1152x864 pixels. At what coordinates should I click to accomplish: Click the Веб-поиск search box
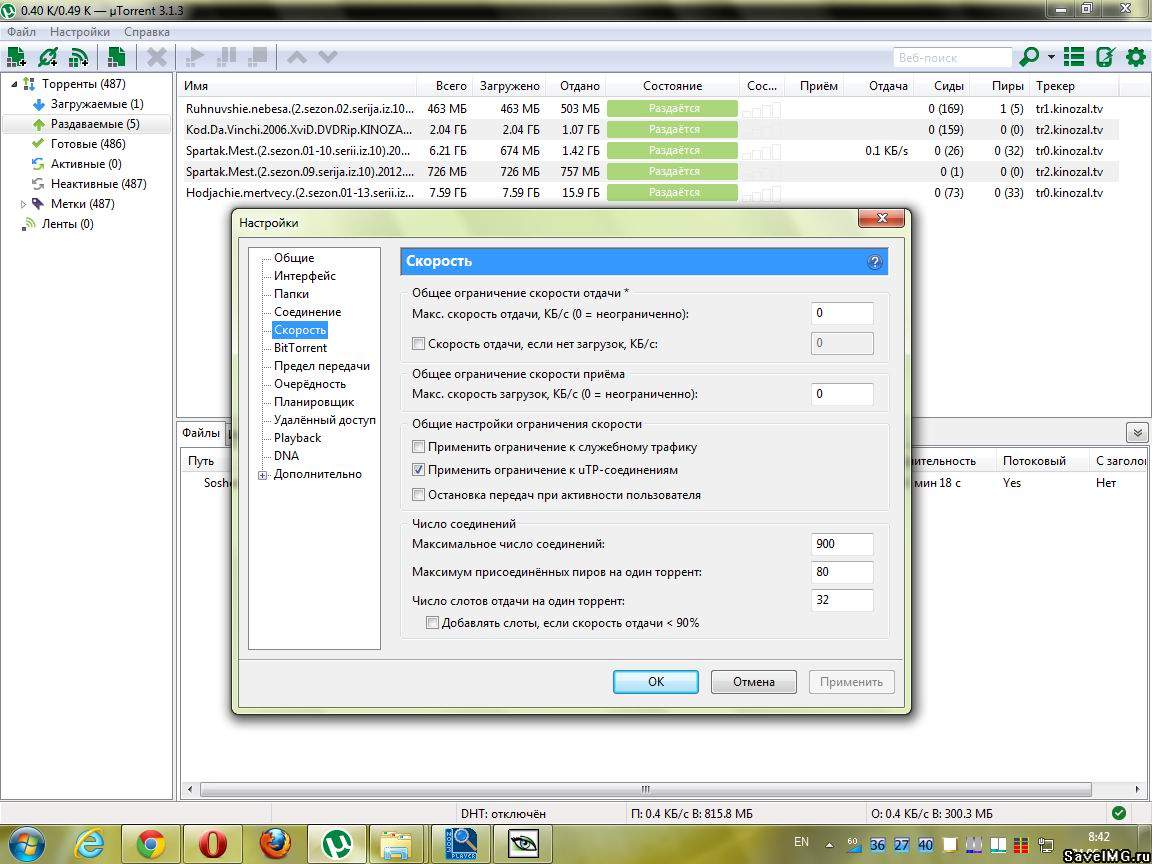pyautogui.click(x=952, y=57)
